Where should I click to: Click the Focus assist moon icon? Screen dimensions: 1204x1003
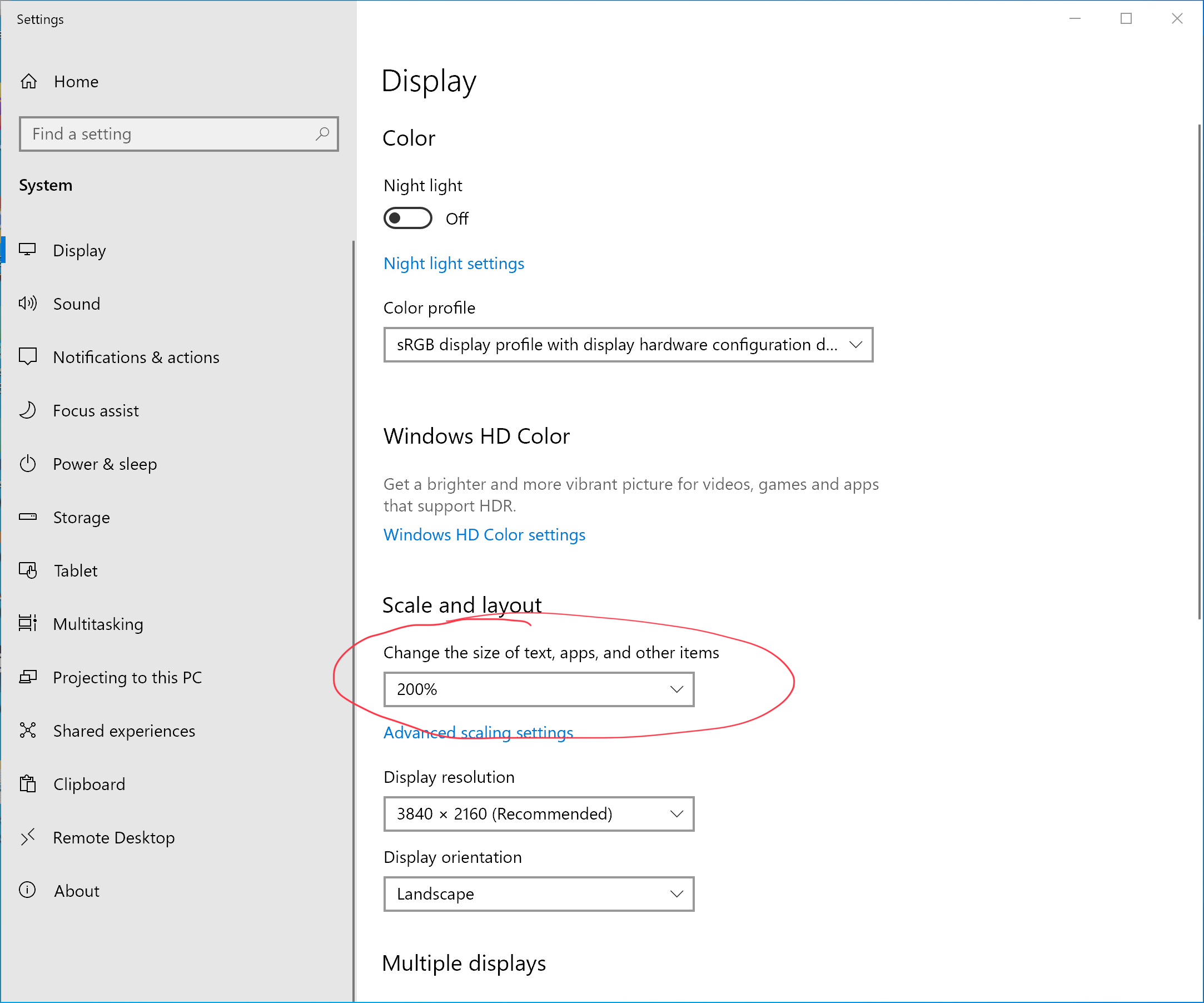tap(28, 410)
